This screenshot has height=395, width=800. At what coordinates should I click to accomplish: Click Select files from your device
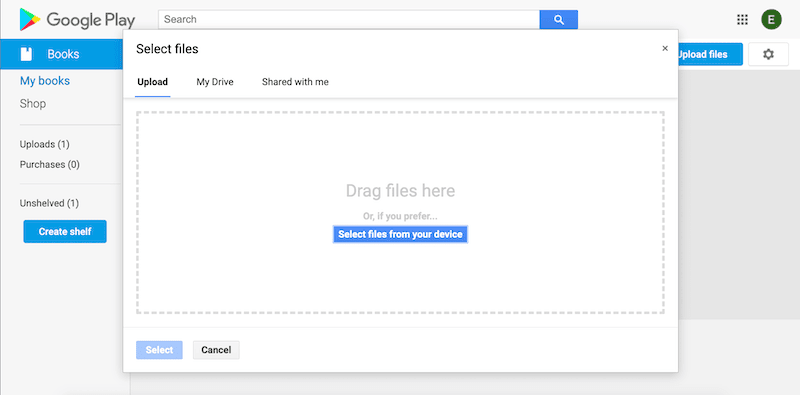pos(401,234)
